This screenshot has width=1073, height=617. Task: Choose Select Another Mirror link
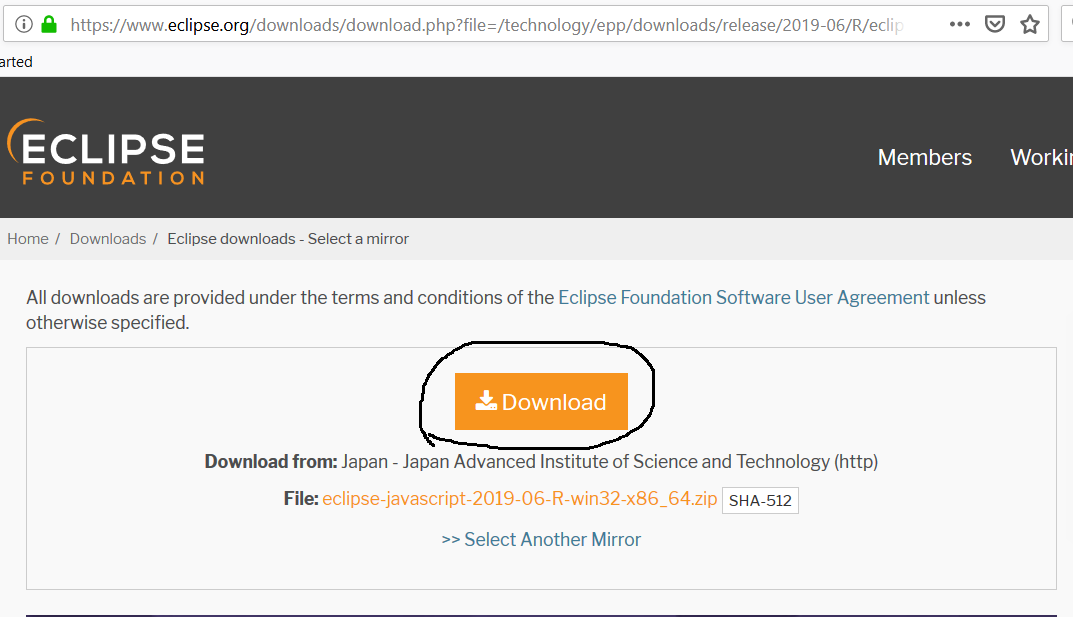[541, 540]
